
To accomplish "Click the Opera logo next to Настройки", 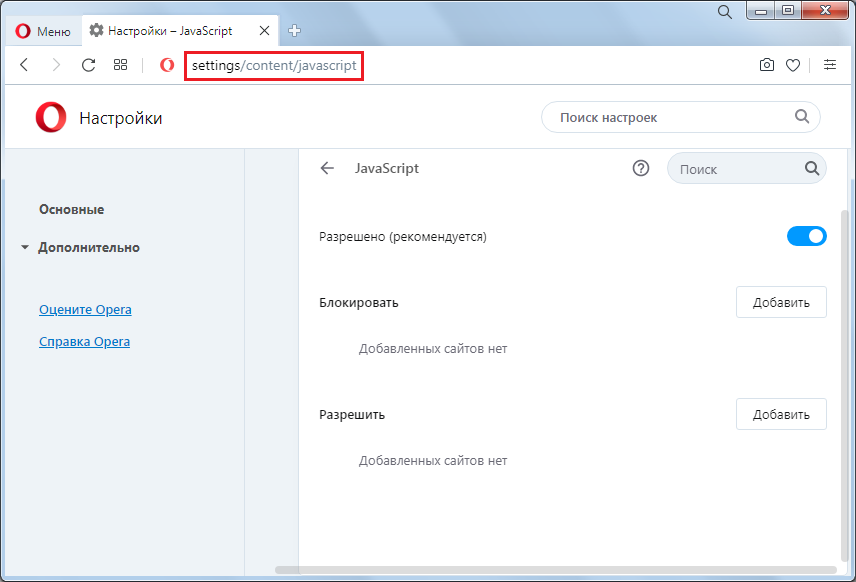I will pyautogui.click(x=51, y=117).
